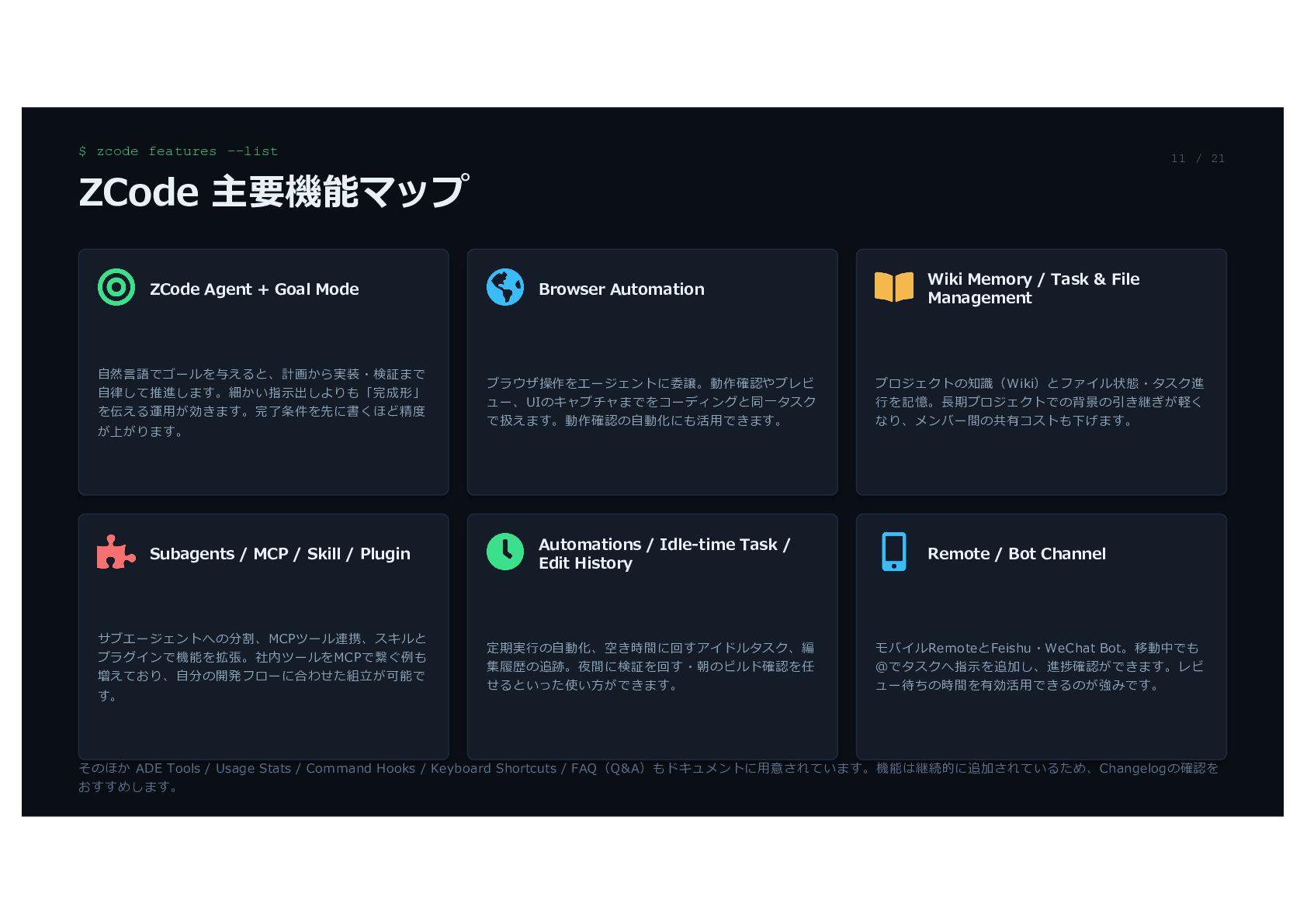
Task: Click the slide page number '11 / 21'
Action: pos(1198,158)
